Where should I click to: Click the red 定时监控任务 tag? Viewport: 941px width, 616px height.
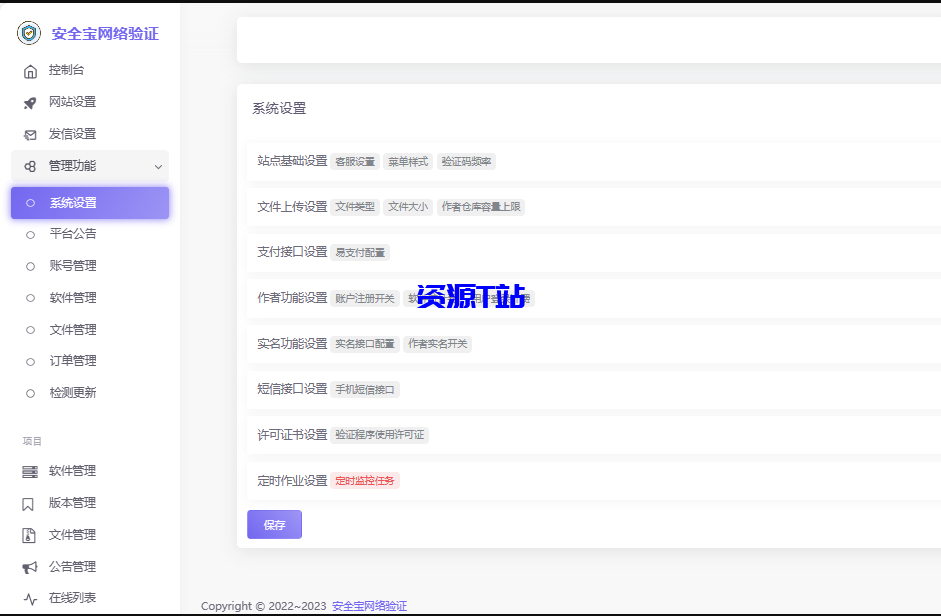coord(364,480)
